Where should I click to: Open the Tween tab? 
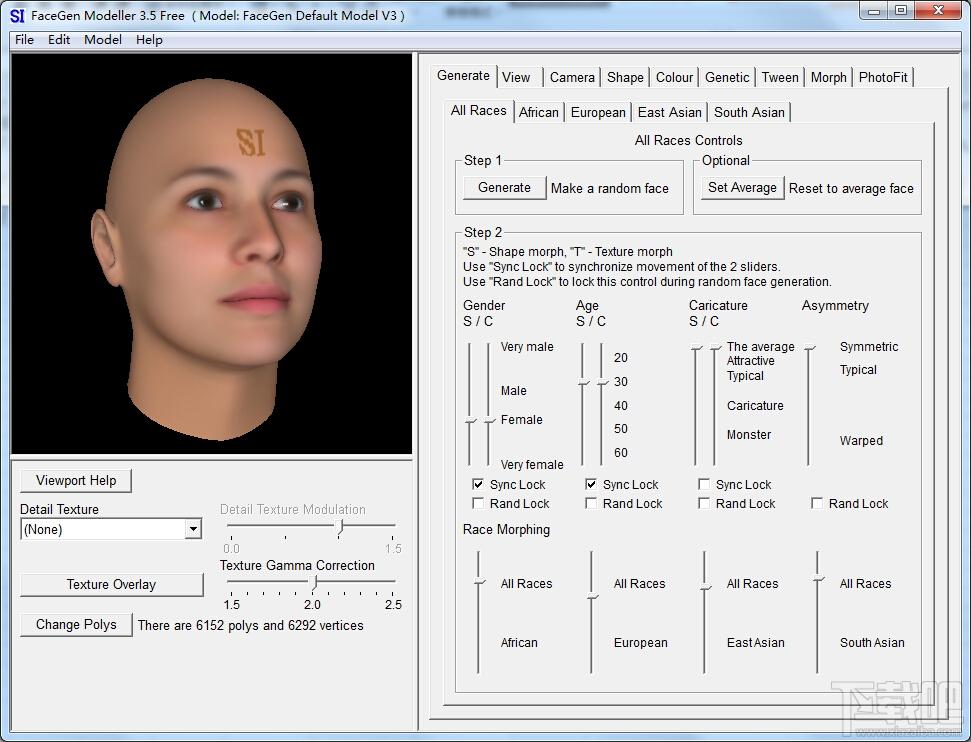780,77
